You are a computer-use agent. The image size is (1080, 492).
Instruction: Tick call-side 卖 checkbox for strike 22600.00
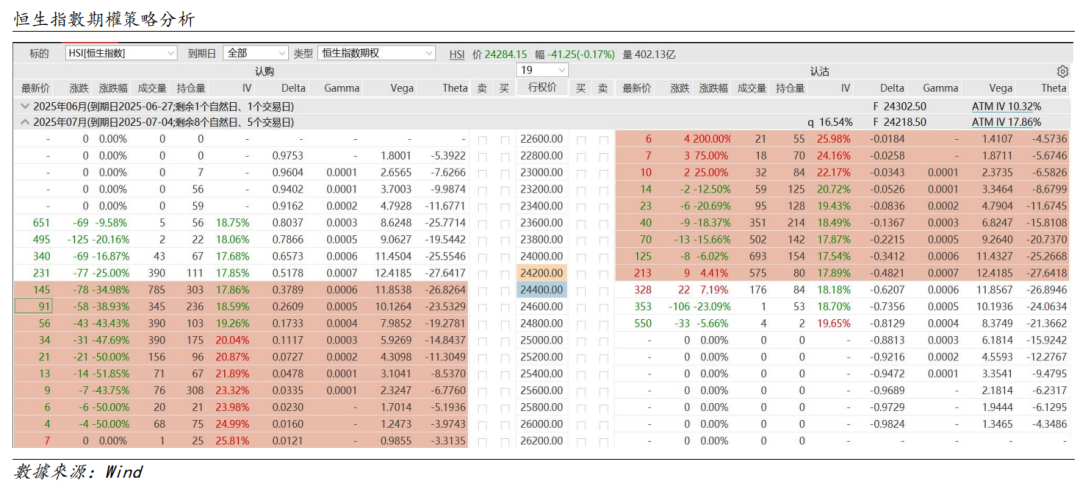(x=482, y=139)
